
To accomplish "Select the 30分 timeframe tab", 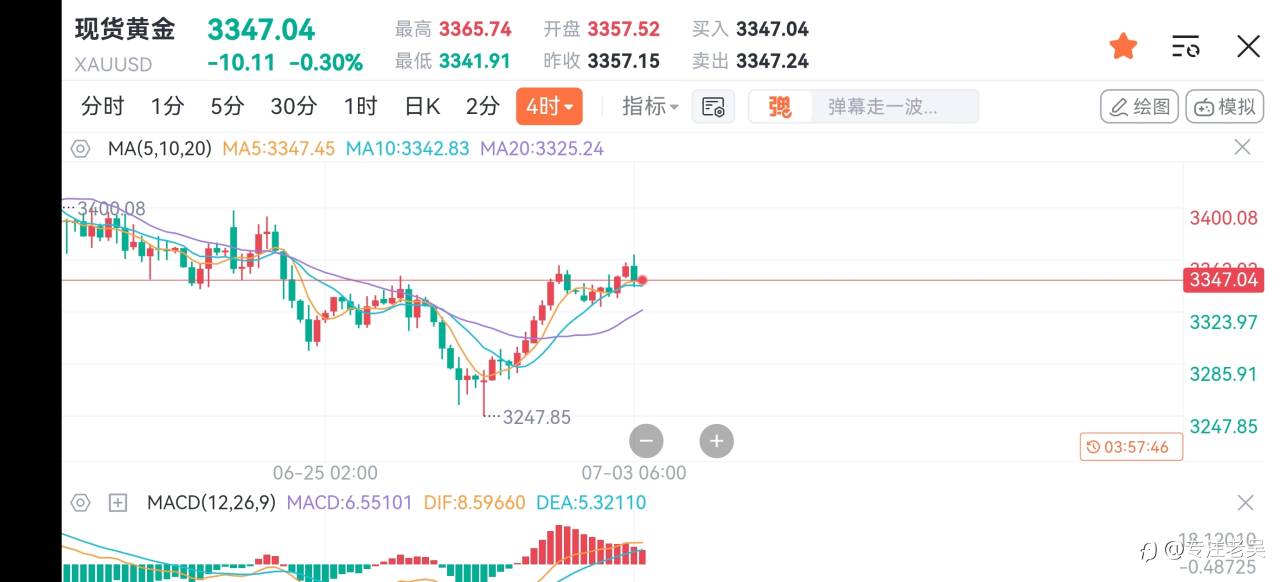I will [x=293, y=107].
